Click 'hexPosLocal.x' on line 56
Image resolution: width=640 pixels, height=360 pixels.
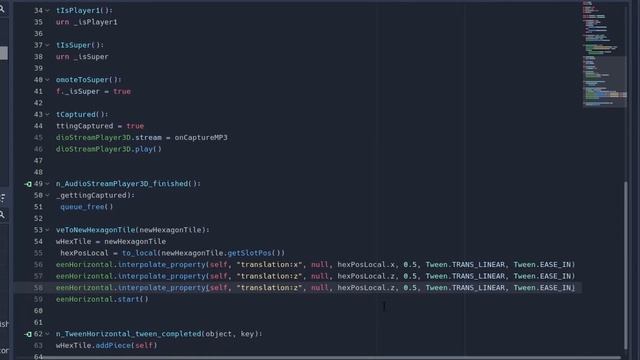[366, 264]
